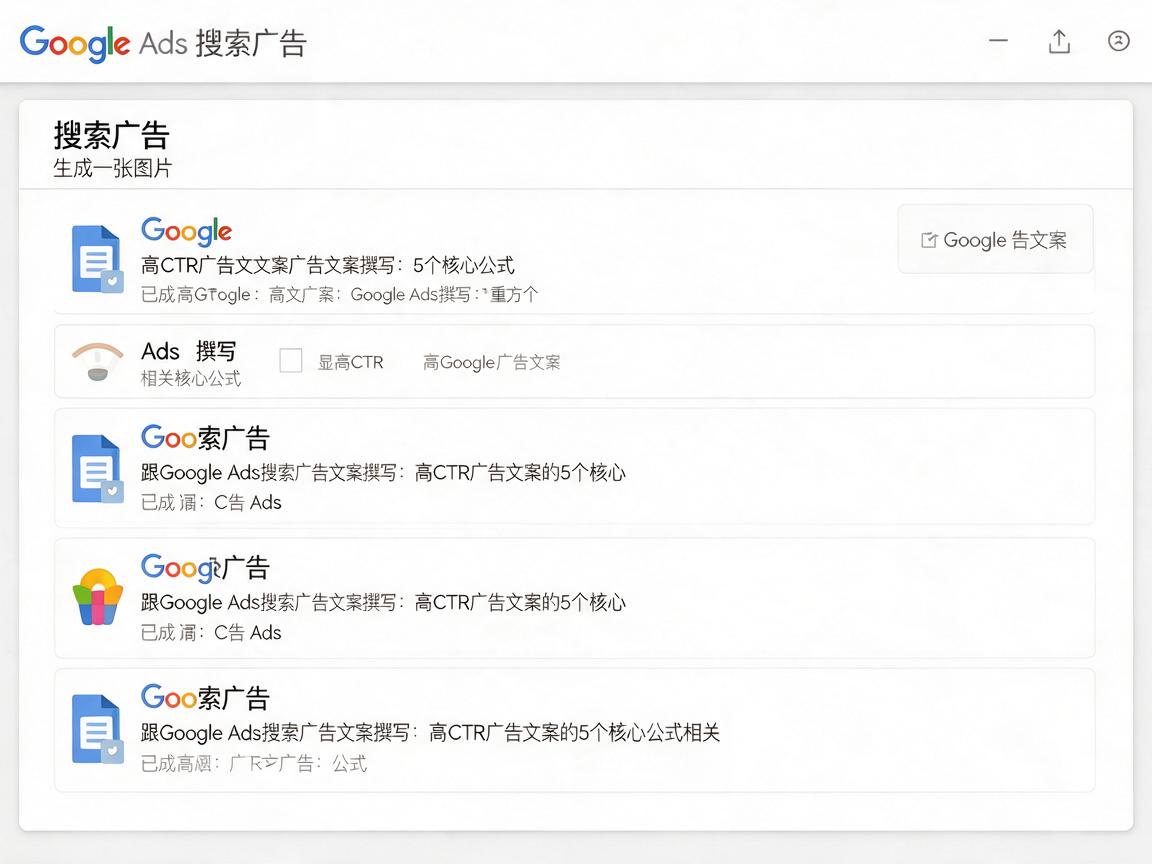Open result title ending with 核心公式相关
1152x864 pixels.
coord(431,732)
